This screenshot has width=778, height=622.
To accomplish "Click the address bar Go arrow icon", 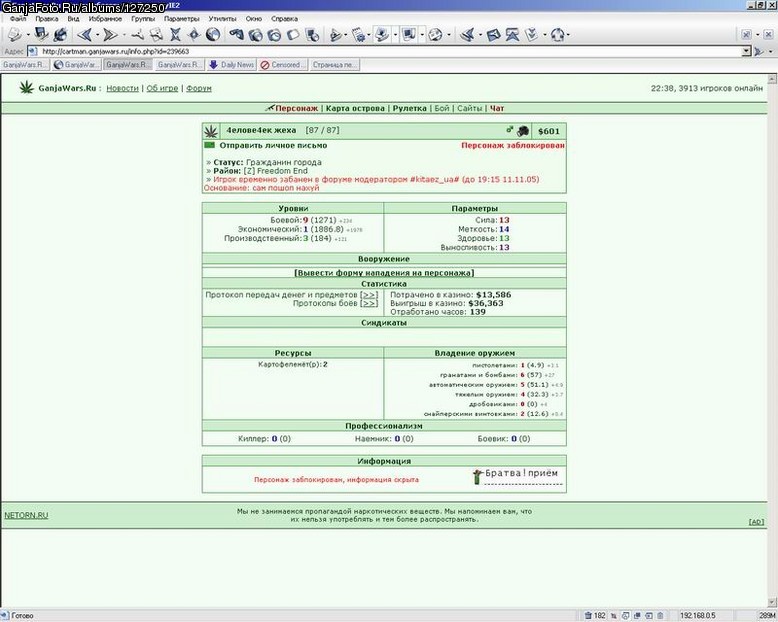I will 759,51.
